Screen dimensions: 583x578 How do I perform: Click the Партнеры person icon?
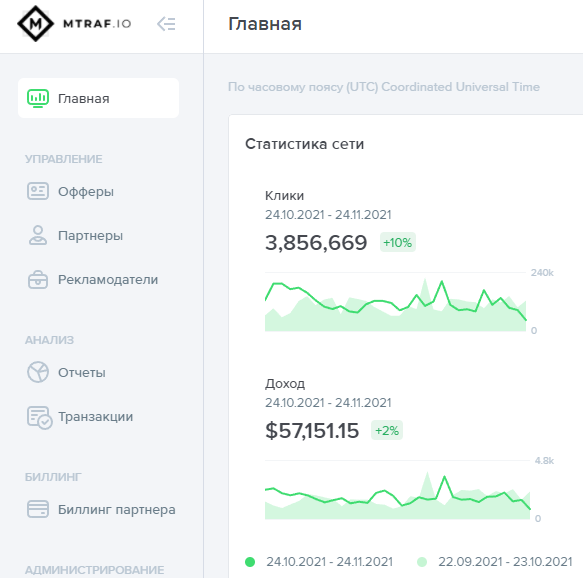pyautogui.click(x=38, y=235)
